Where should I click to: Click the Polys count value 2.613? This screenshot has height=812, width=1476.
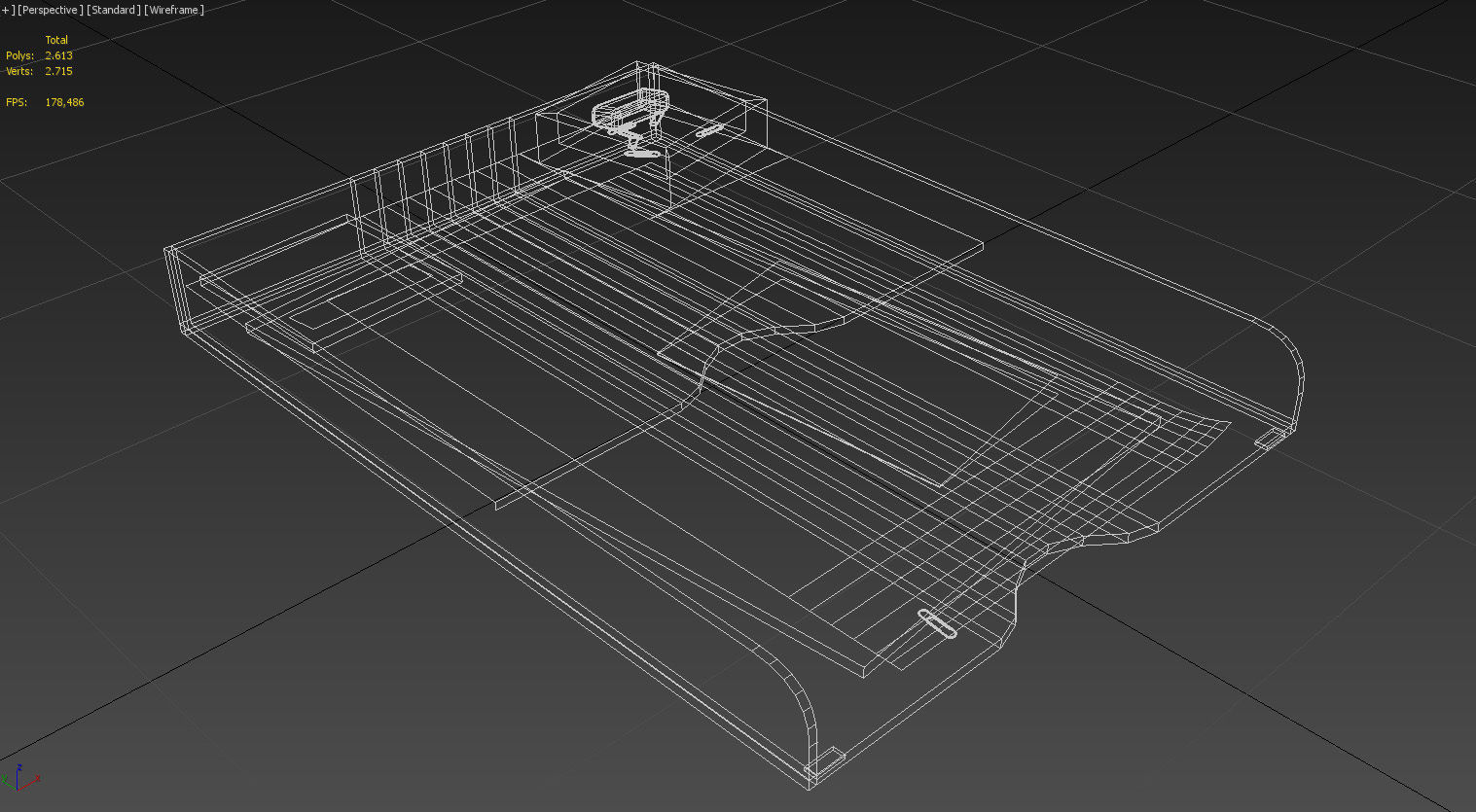58,55
